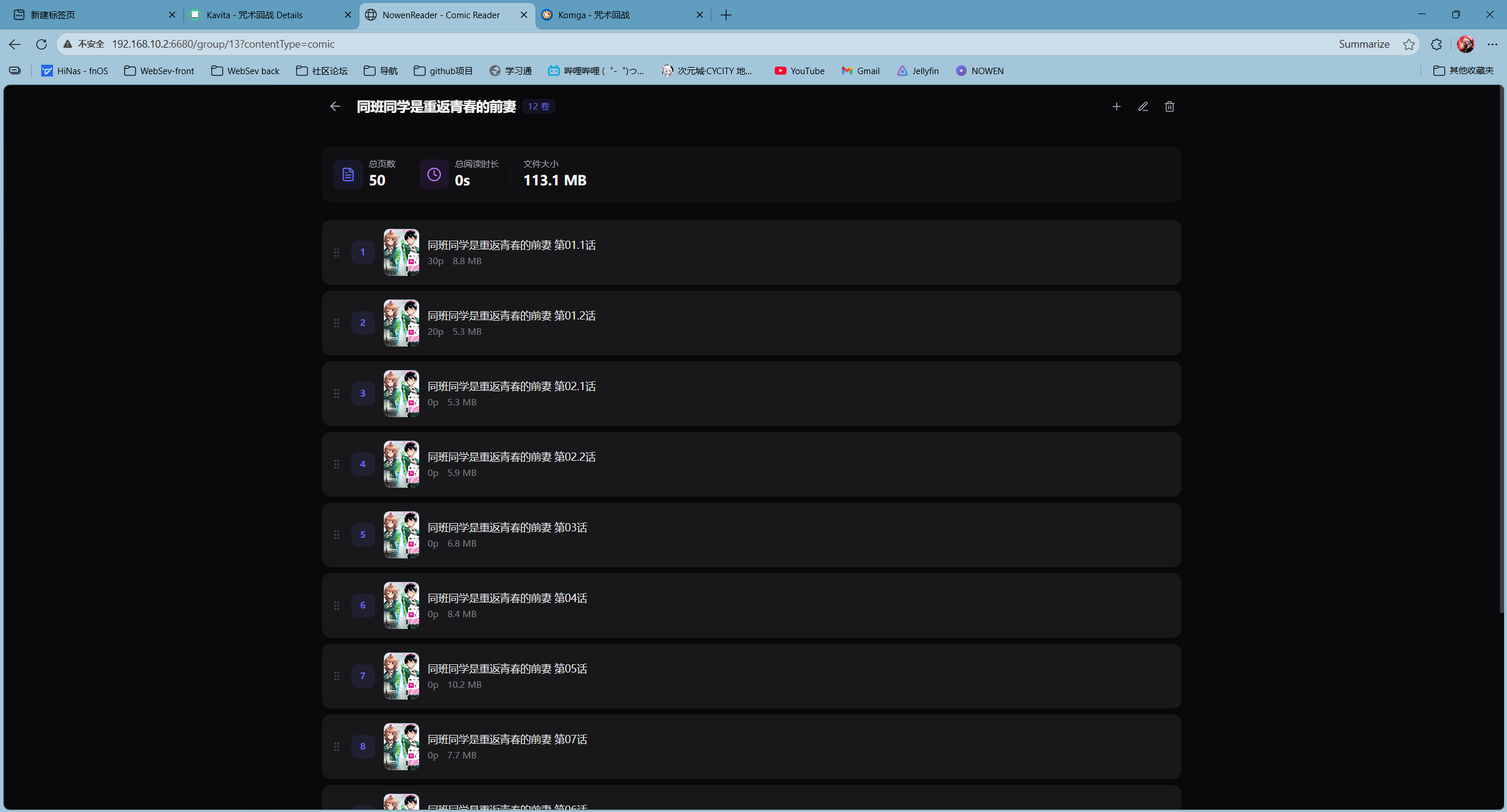The image size is (1507, 812).
Task: Open the browser profile avatar
Action: (x=1465, y=44)
